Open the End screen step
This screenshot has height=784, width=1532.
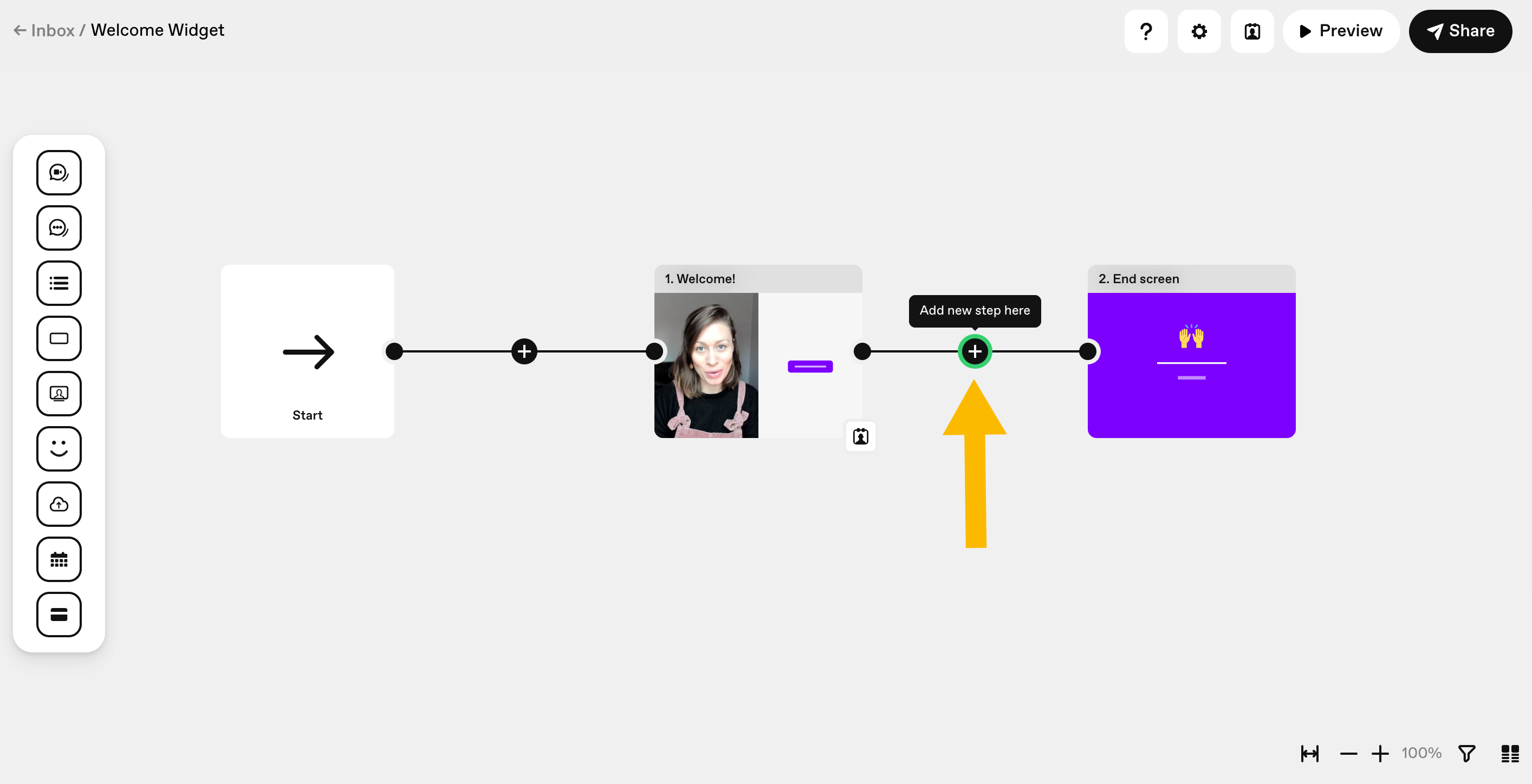[x=1191, y=351]
